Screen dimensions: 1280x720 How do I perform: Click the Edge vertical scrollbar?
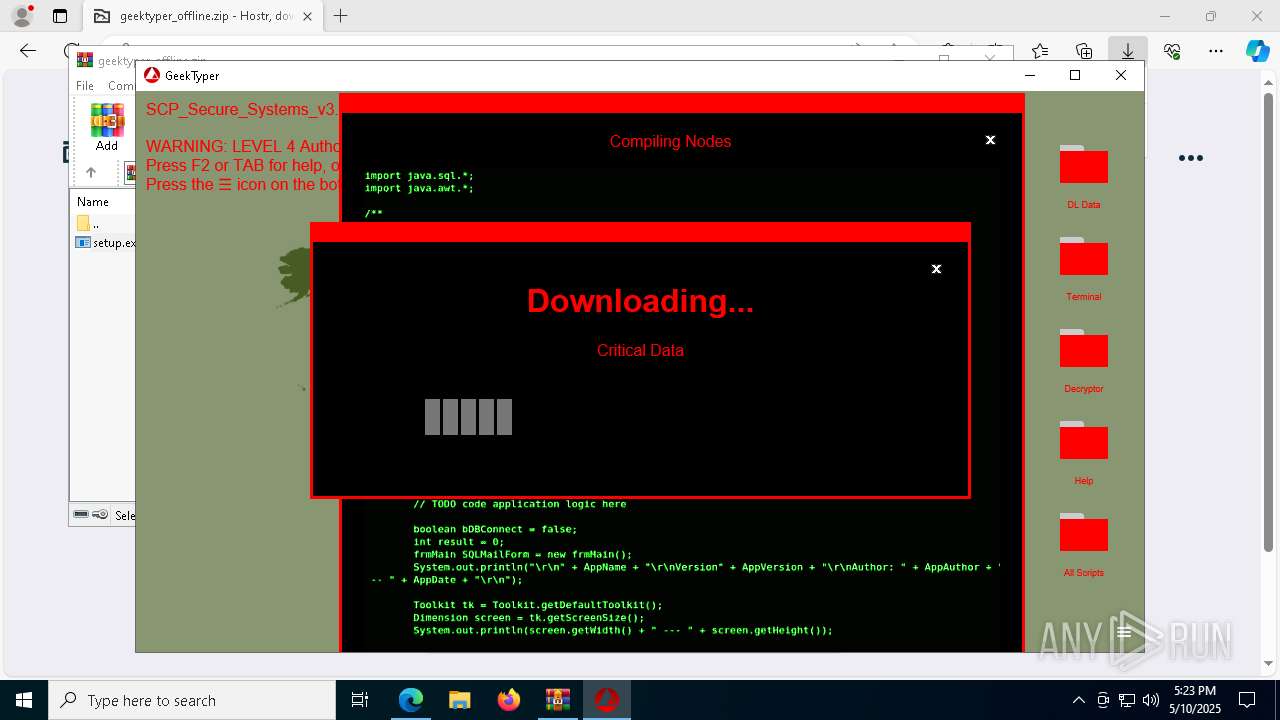1269,320
